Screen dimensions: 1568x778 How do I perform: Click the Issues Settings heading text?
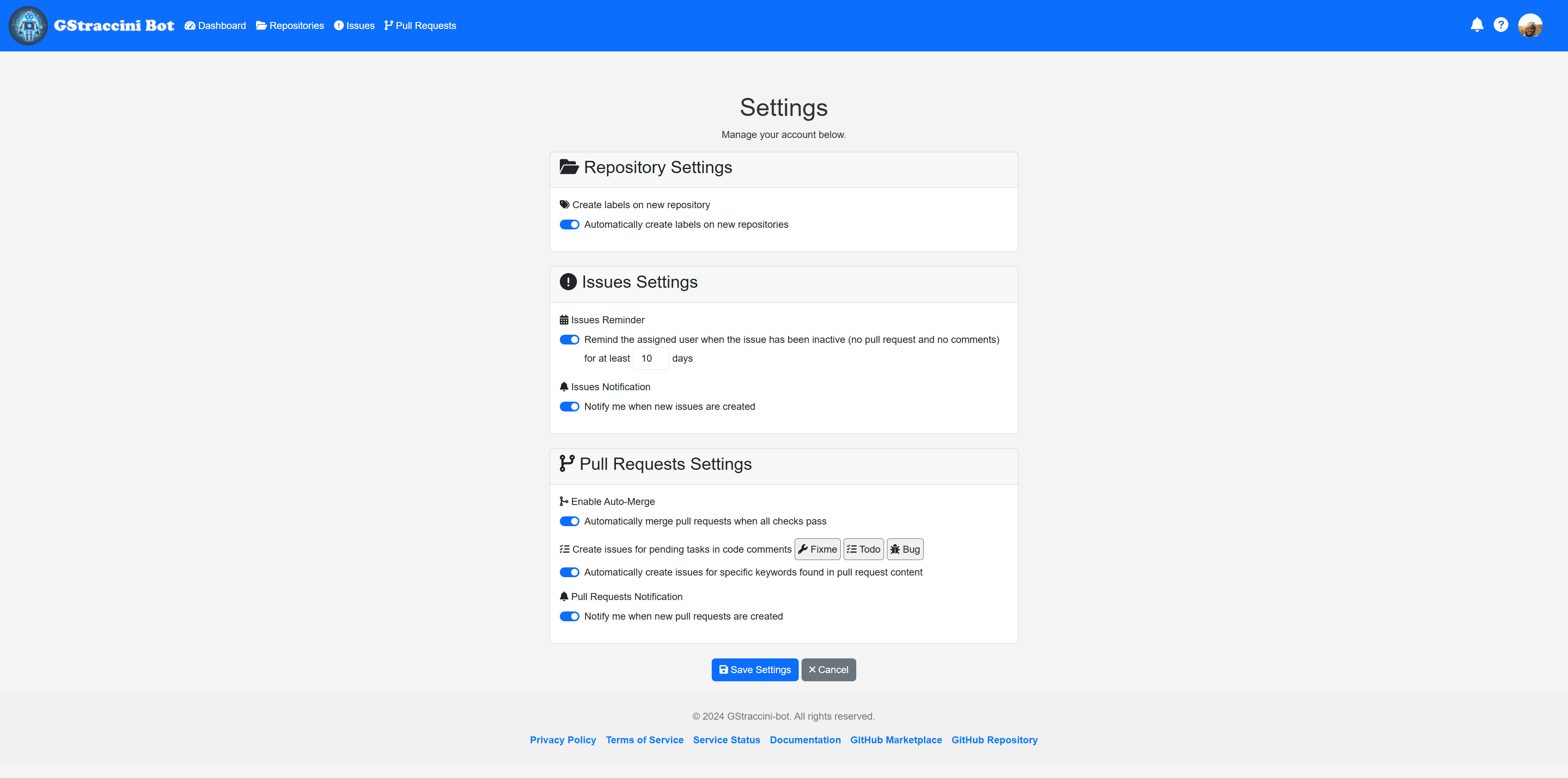tap(640, 282)
